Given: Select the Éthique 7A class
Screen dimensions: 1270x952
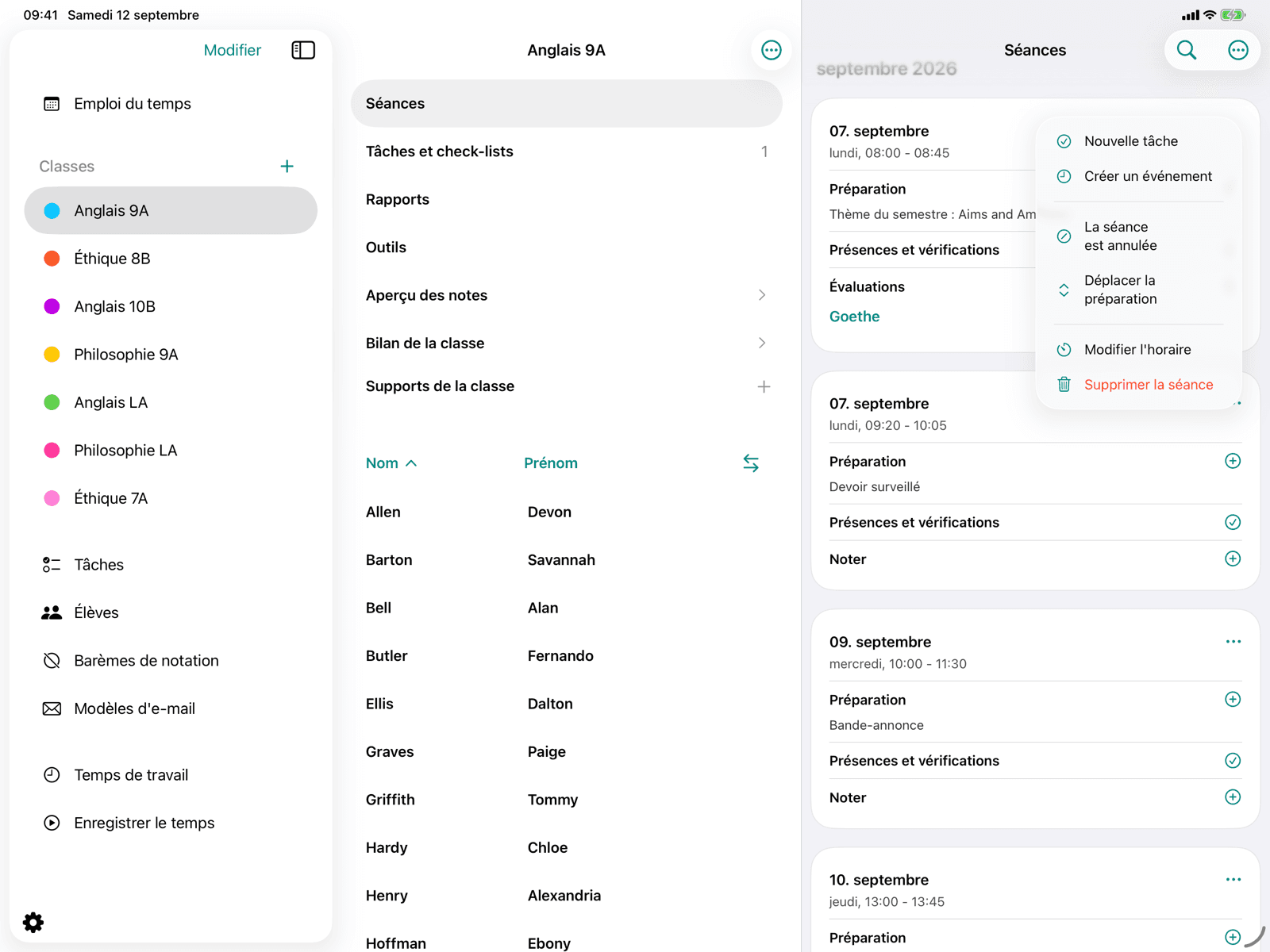Looking at the screenshot, I should pyautogui.click(x=171, y=498).
